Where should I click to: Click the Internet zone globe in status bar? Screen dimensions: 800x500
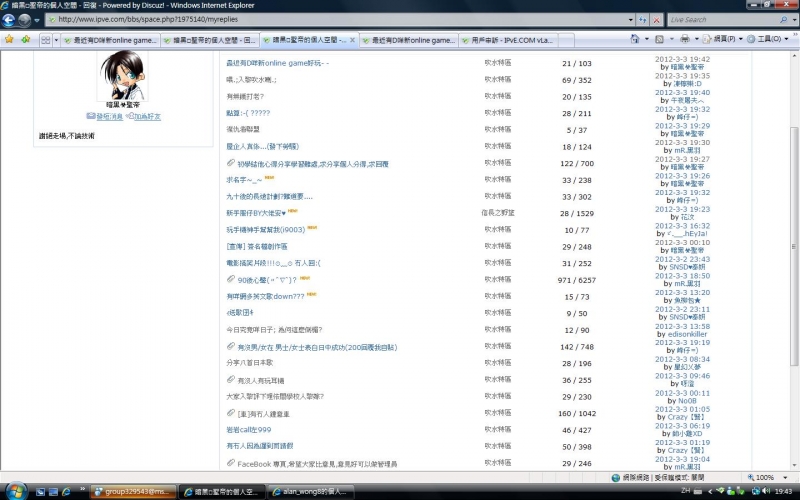tap(616, 478)
